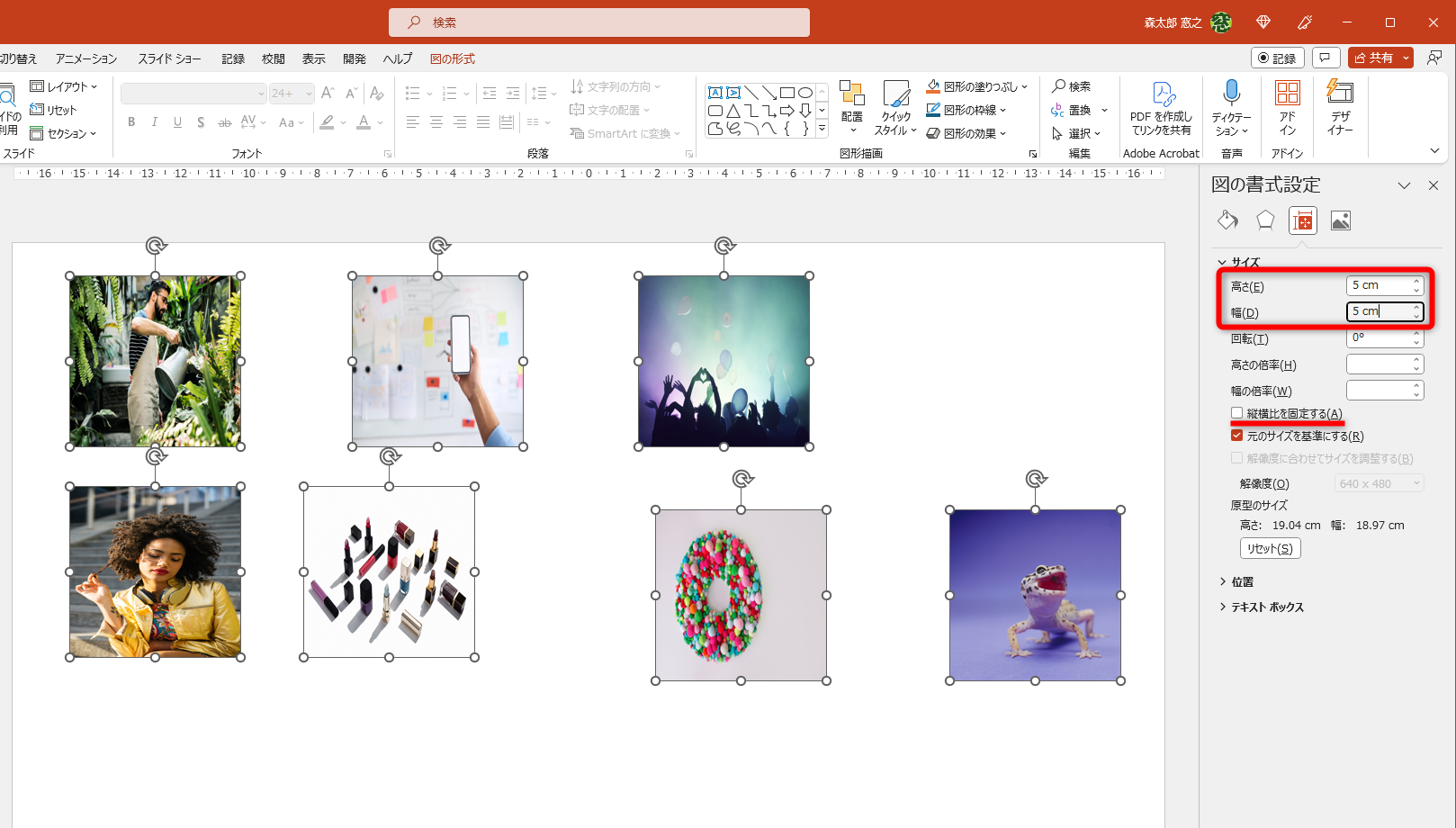Expand the shapes gallery more arrow
This screenshot has height=828, width=1456.
(822, 129)
